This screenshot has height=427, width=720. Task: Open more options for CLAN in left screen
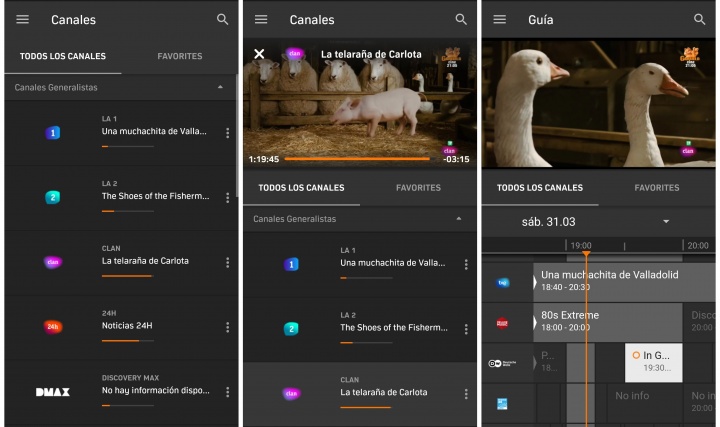(x=227, y=263)
